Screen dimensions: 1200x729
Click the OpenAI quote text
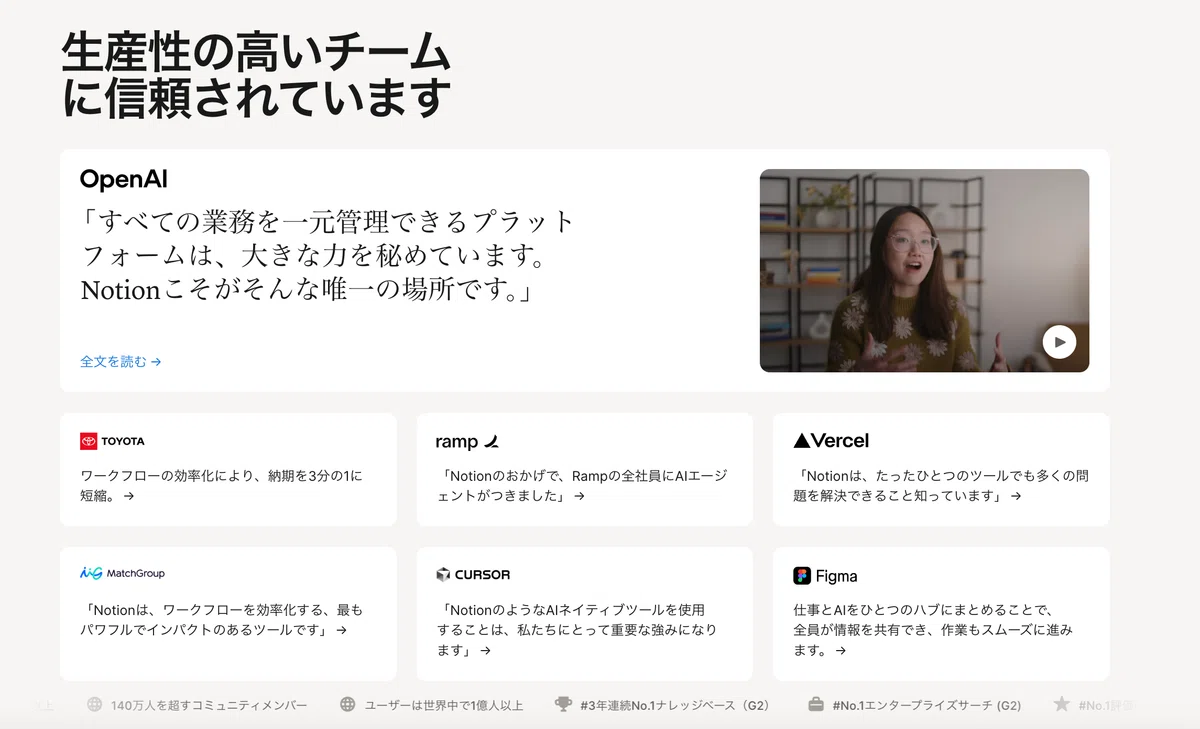click(328, 256)
